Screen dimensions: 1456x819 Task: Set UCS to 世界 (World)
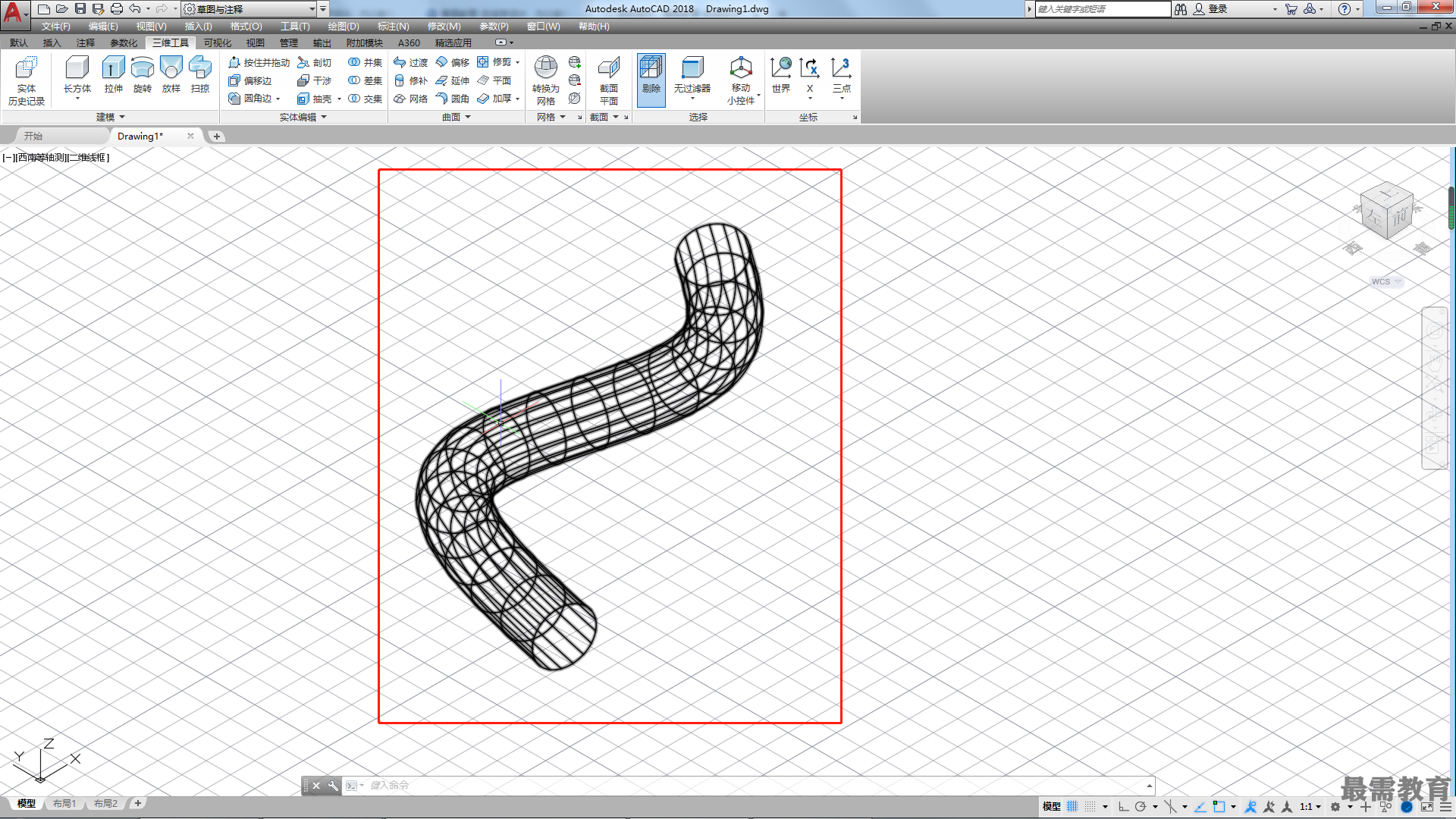[781, 76]
